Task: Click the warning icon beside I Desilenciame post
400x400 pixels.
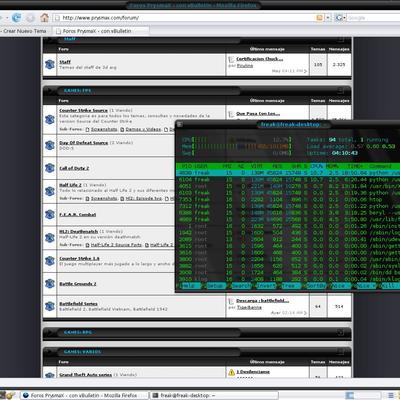Action: (x=231, y=372)
